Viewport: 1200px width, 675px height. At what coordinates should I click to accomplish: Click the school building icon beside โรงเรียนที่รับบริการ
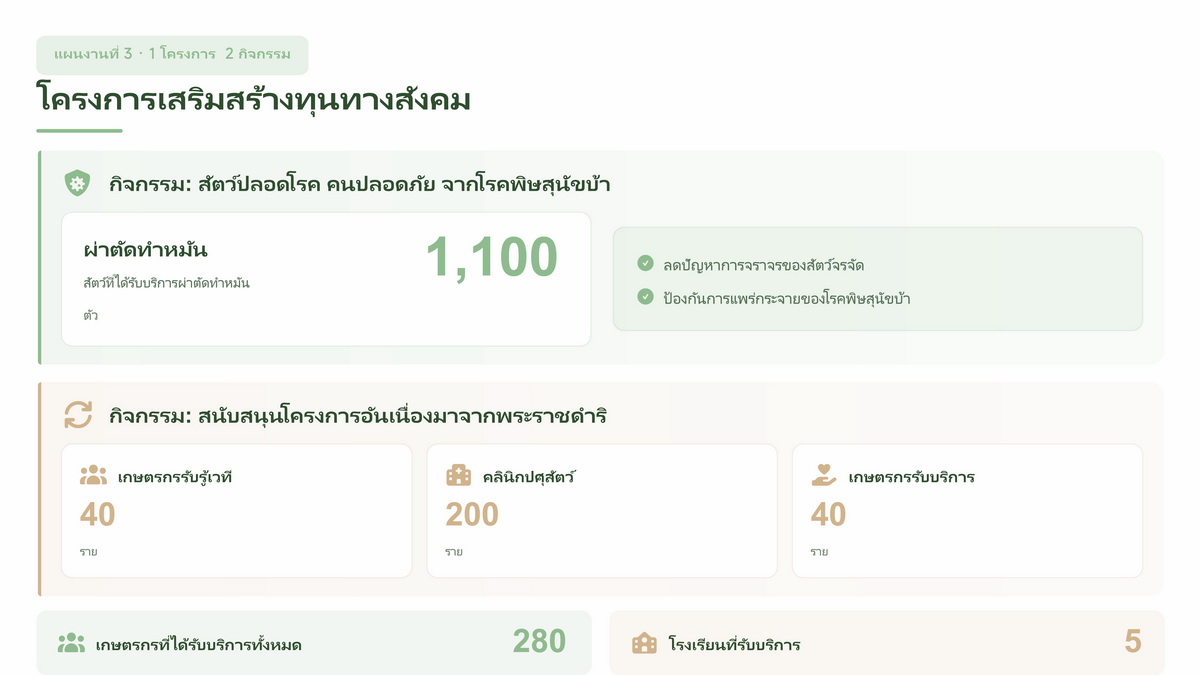click(645, 644)
